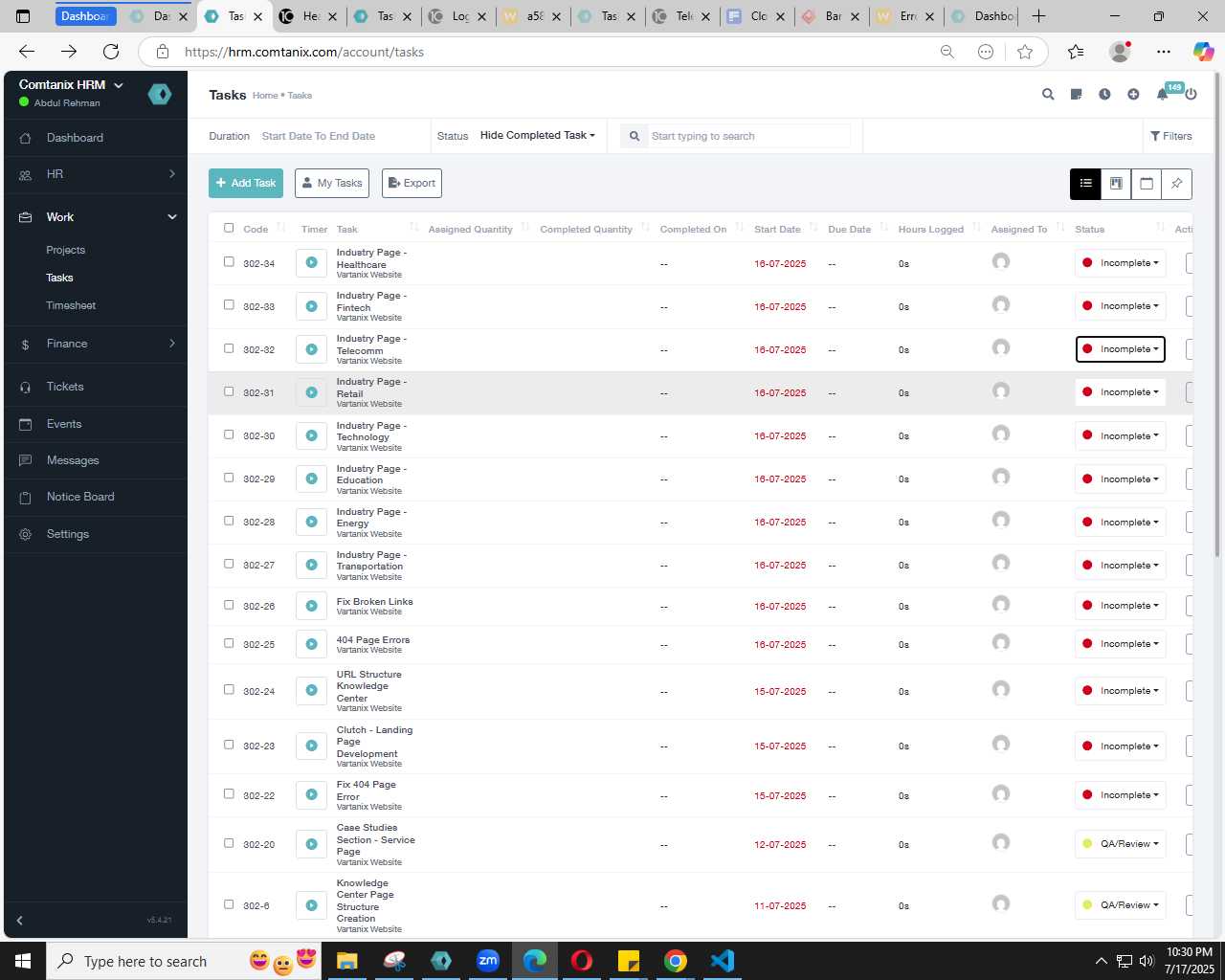Switch to list view of tasks
Viewport: 1225px width, 980px height.
(1085, 184)
